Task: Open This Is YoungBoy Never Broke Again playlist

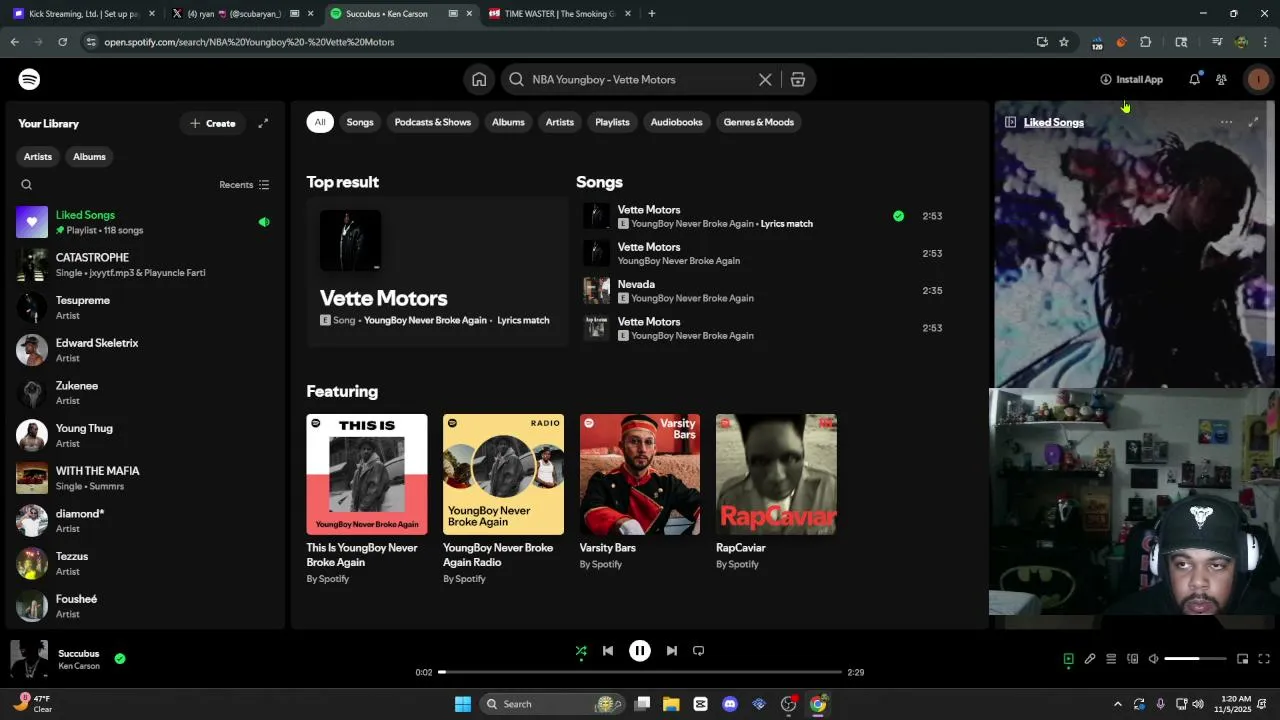Action: tap(367, 499)
